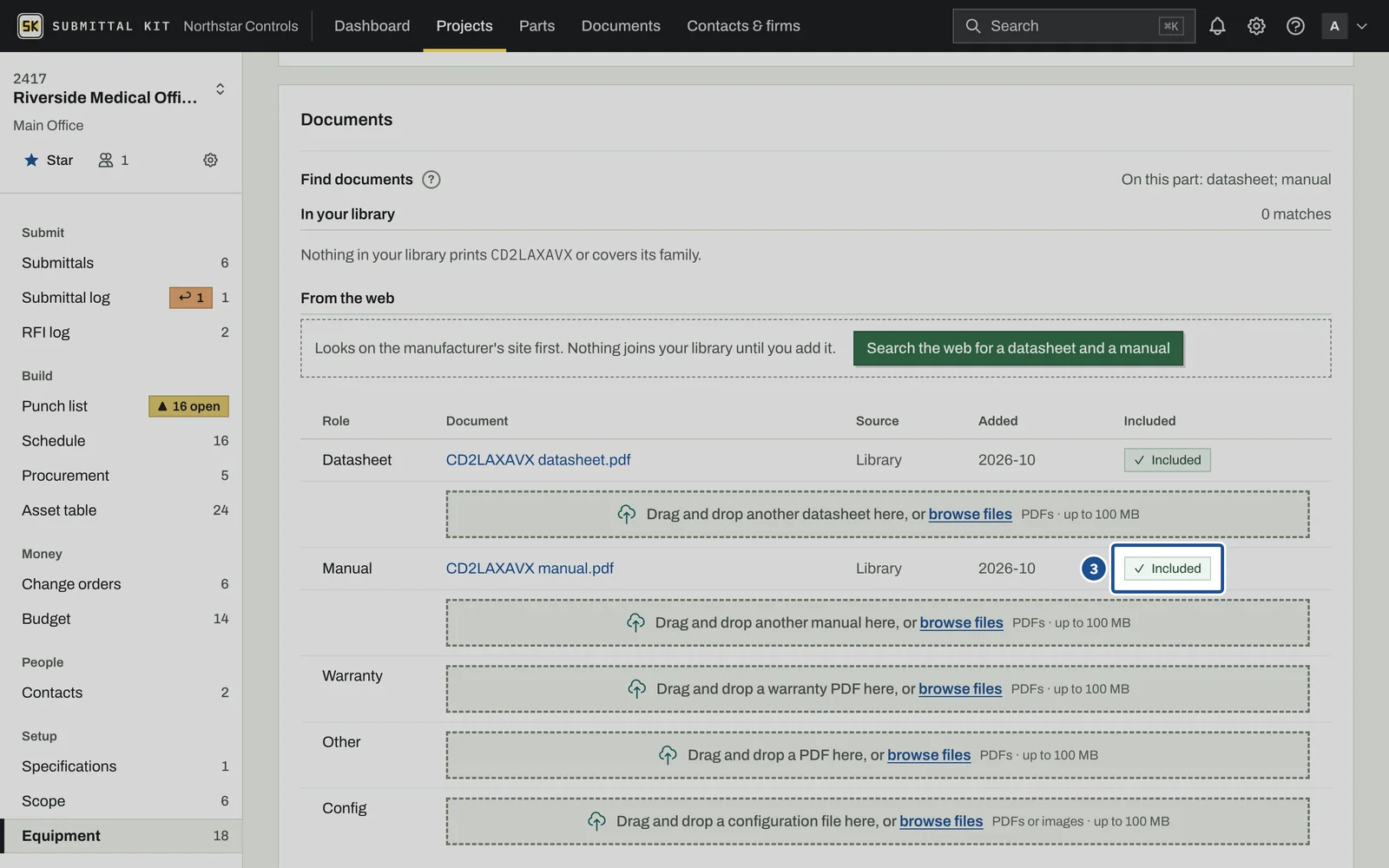
Task: Browse files for another manual
Action: [961, 622]
